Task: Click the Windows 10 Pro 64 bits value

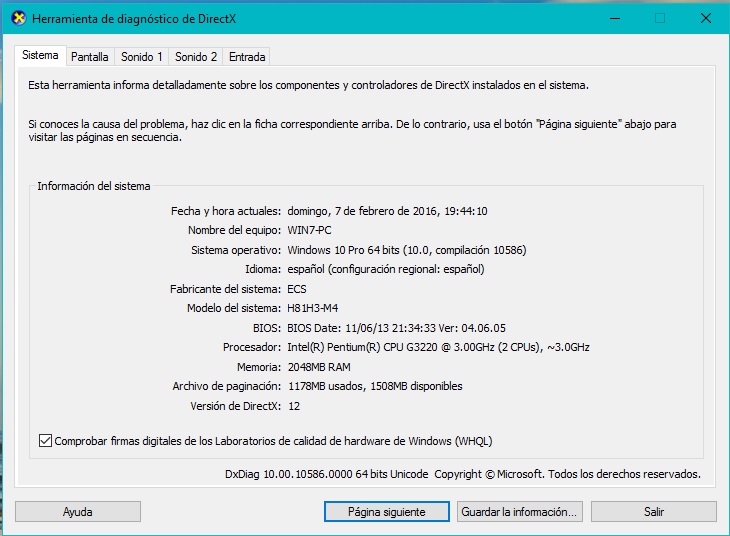Action: click(x=406, y=250)
